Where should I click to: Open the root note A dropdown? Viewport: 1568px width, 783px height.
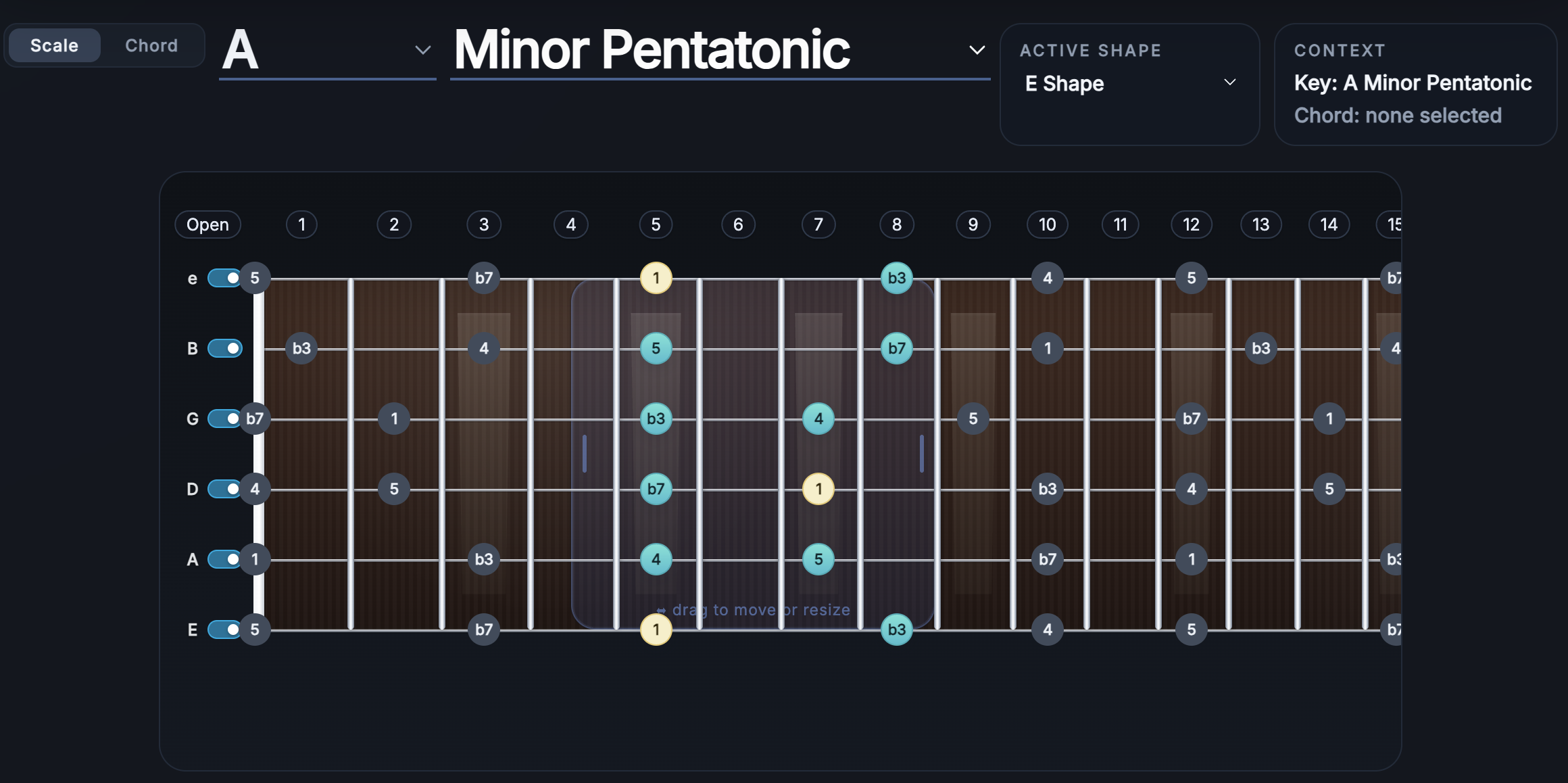pyautogui.click(x=327, y=51)
